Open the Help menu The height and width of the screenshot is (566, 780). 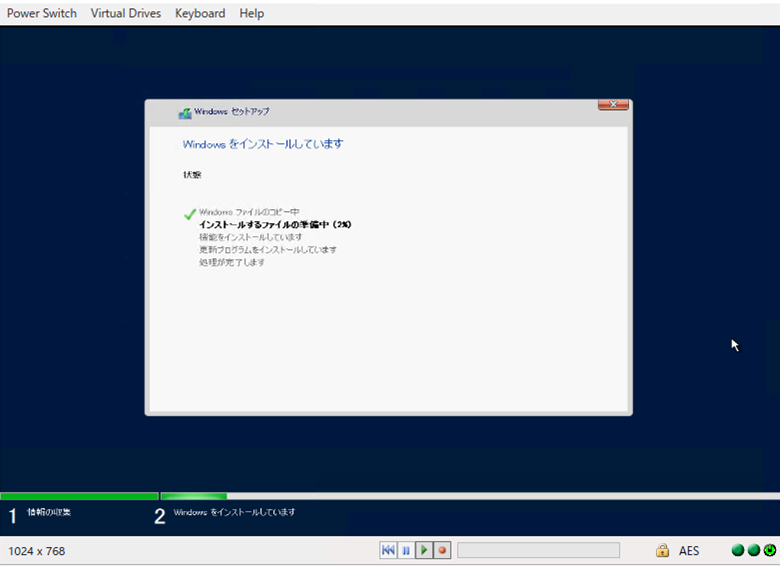(x=252, y=13)
